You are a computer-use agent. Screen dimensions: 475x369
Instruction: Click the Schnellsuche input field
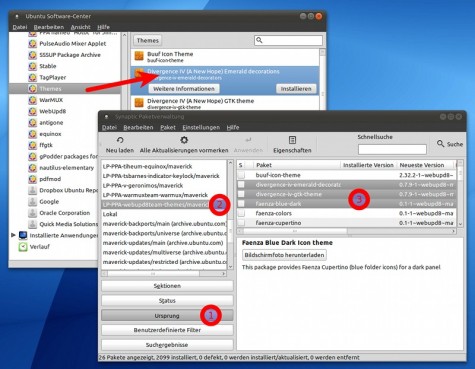[392, 149]
